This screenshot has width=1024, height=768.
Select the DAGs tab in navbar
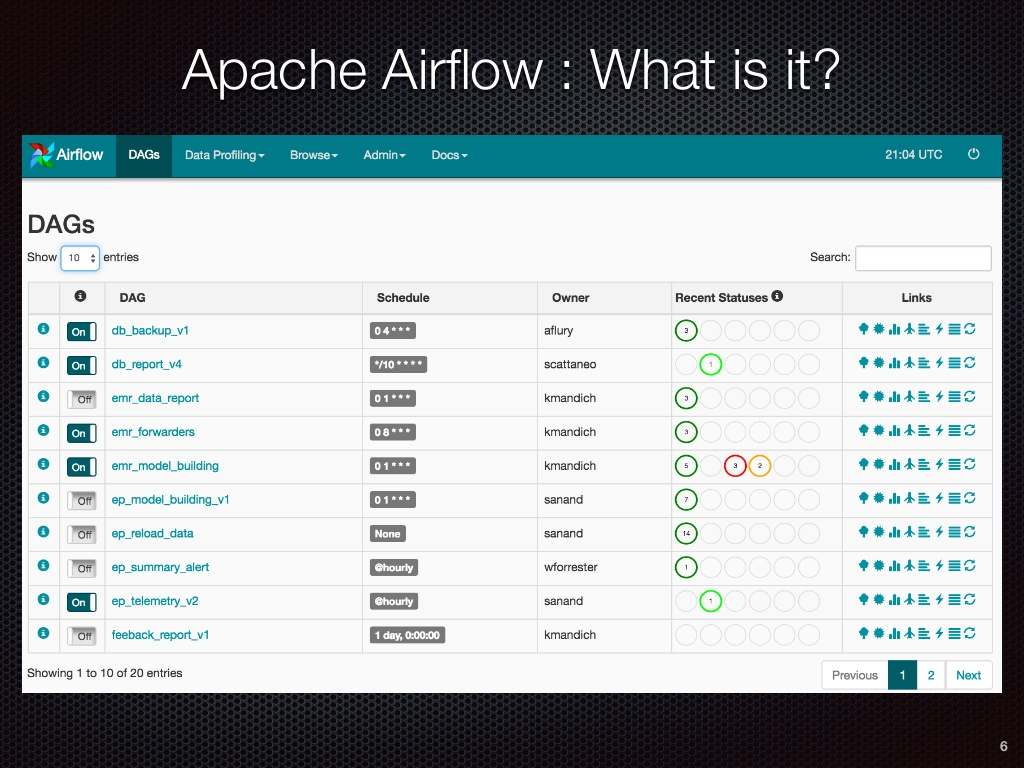click(x=144, y=155)
